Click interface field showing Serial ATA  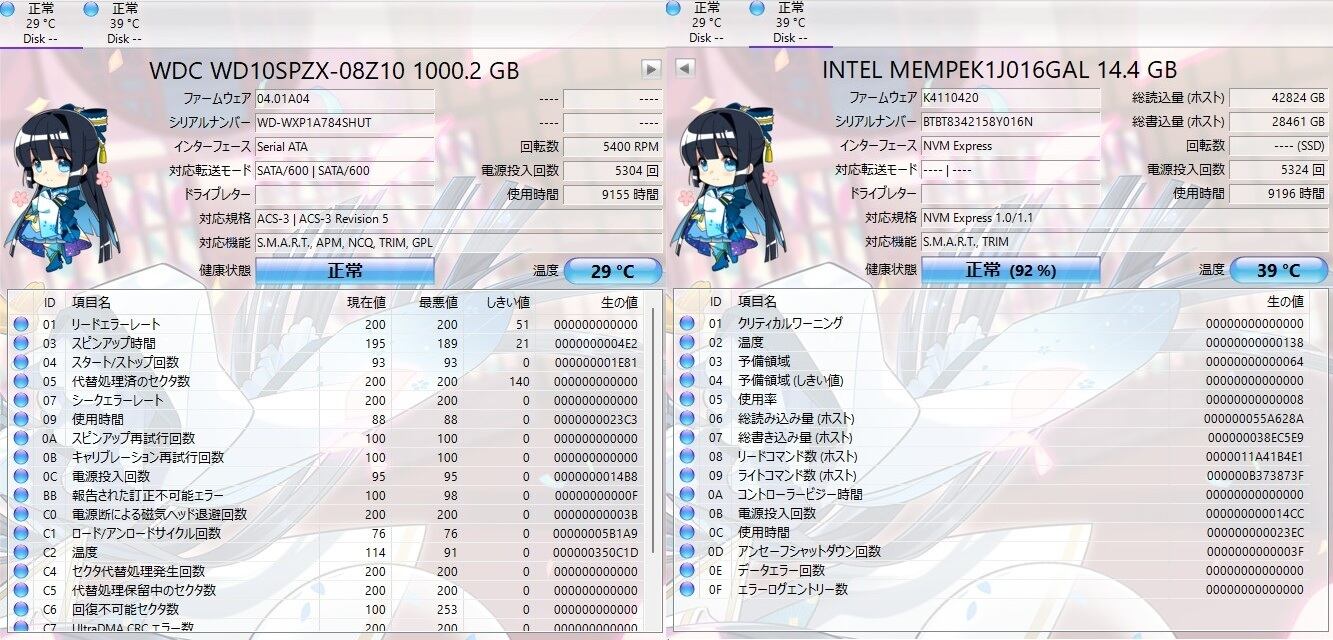(345, 146)
